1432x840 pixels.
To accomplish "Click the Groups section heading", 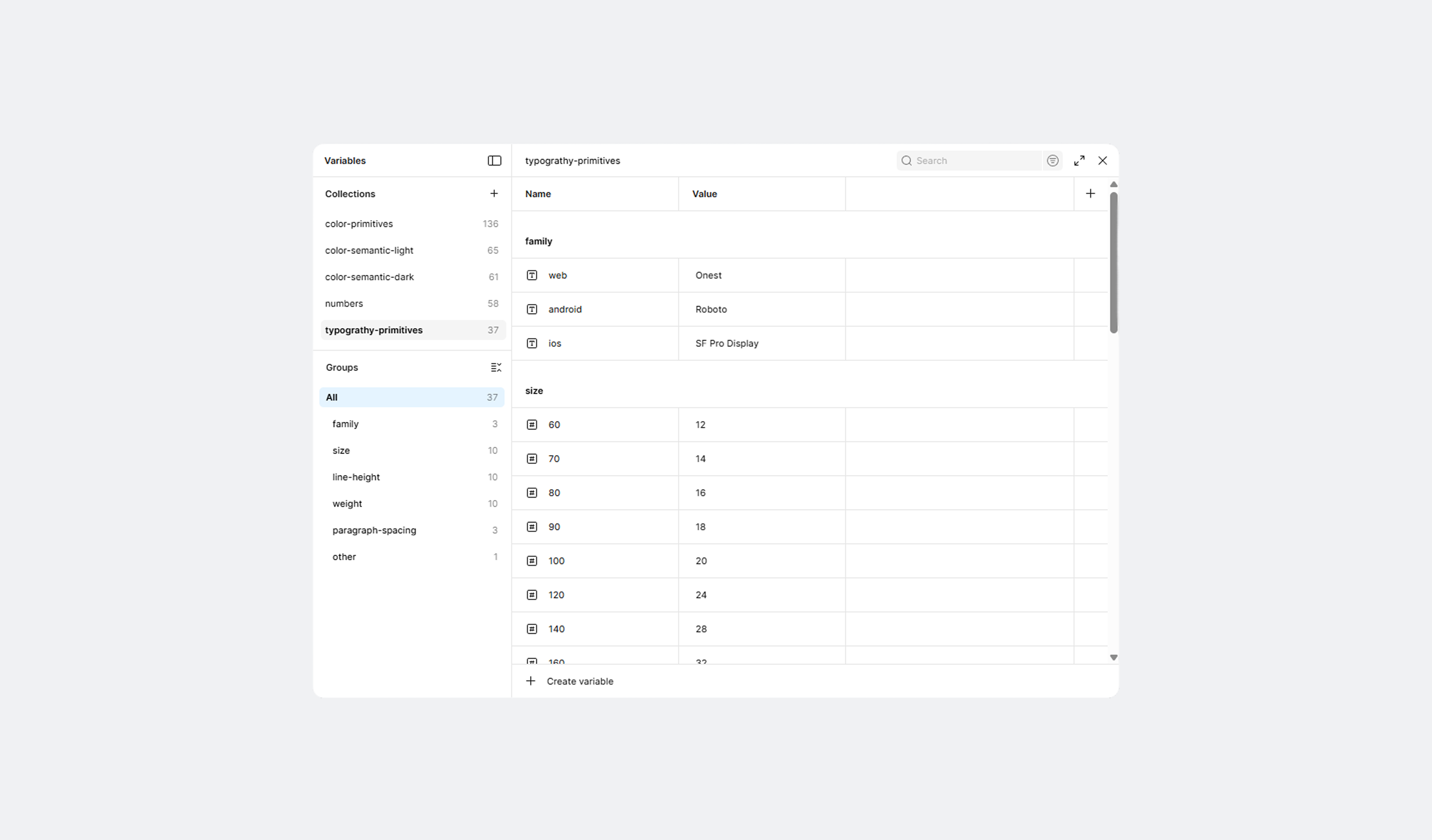I will 342,367.
